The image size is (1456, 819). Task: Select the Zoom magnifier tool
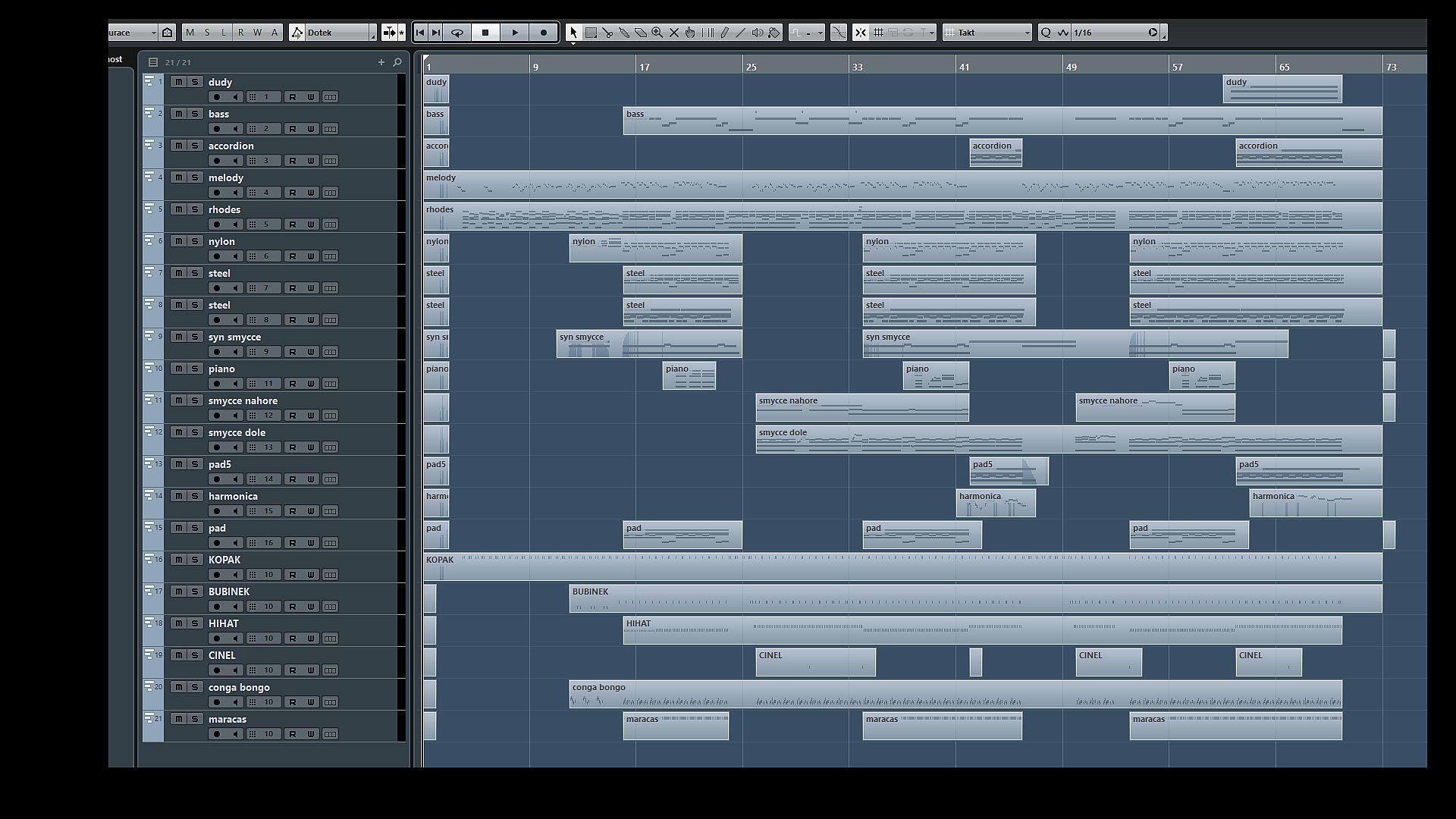(x=657, y=33)
